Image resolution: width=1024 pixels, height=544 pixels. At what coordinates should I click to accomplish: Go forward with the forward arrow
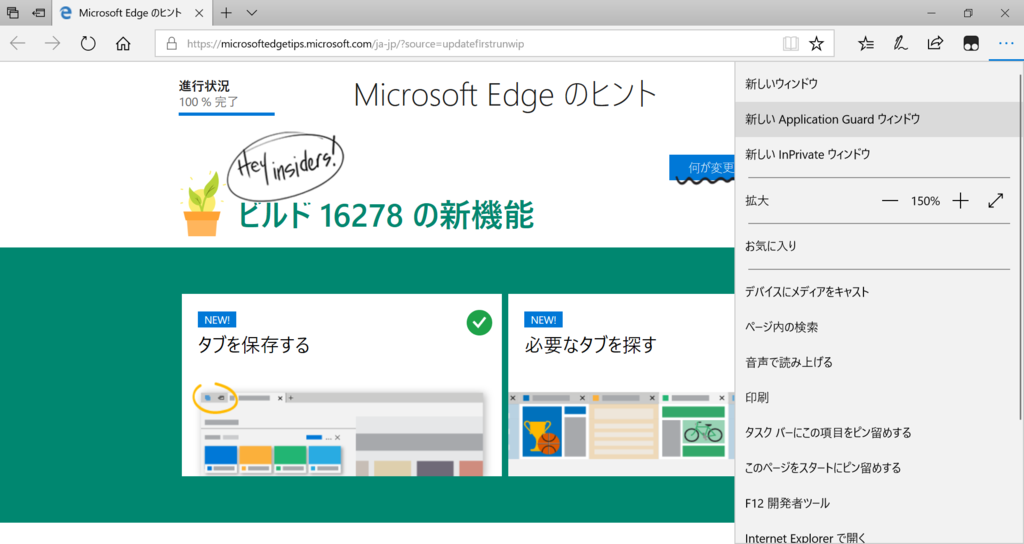click(52, 44)
